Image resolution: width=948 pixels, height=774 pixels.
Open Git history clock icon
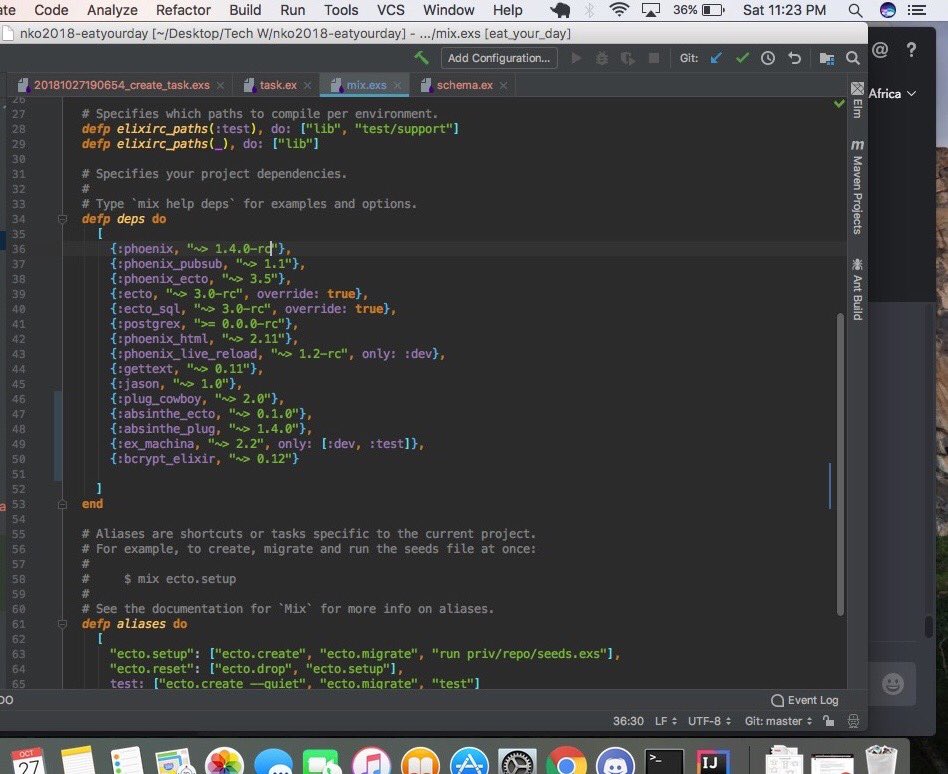768,58
